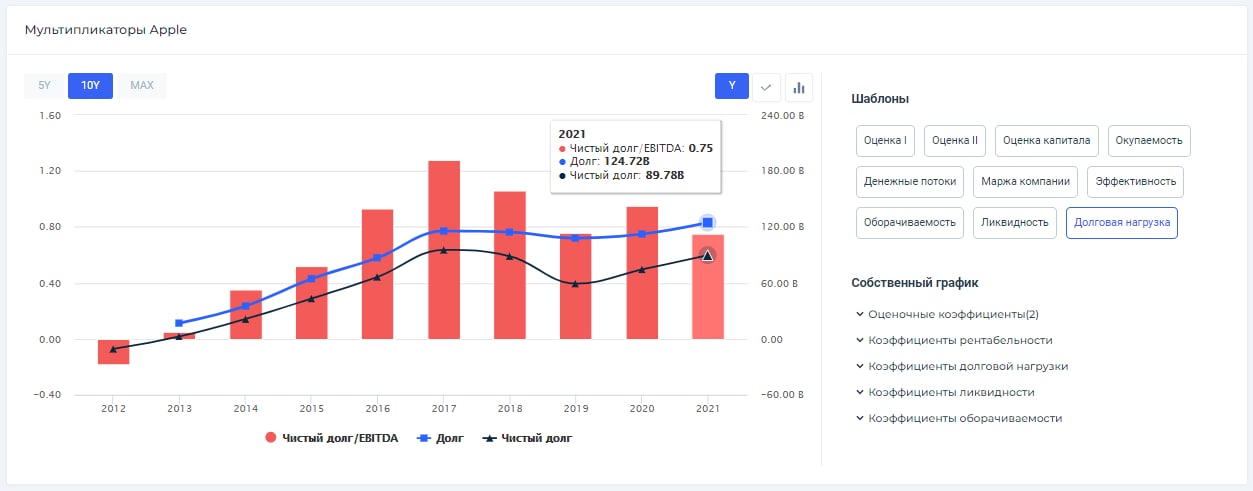Click the 2021 Долг blue data point
This screenshot has width=1253, height=491.
(708, 222)
